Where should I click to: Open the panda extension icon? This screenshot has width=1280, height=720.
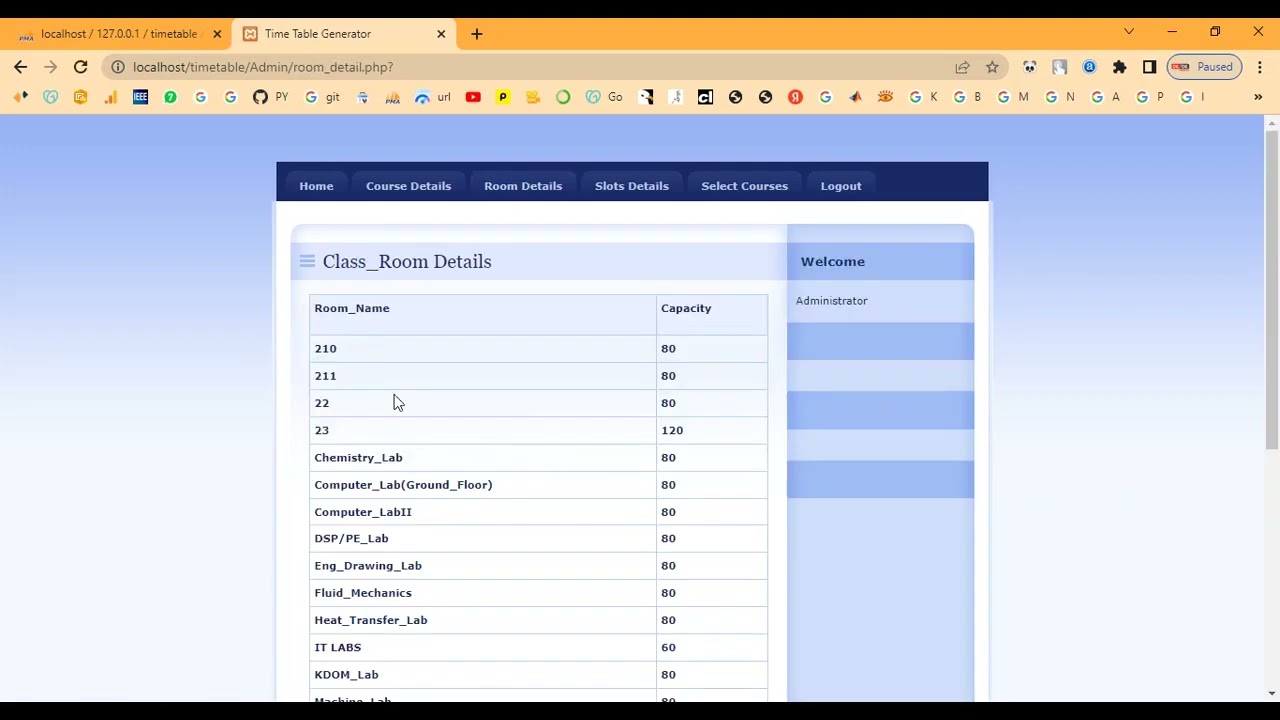pos(1030,67)
